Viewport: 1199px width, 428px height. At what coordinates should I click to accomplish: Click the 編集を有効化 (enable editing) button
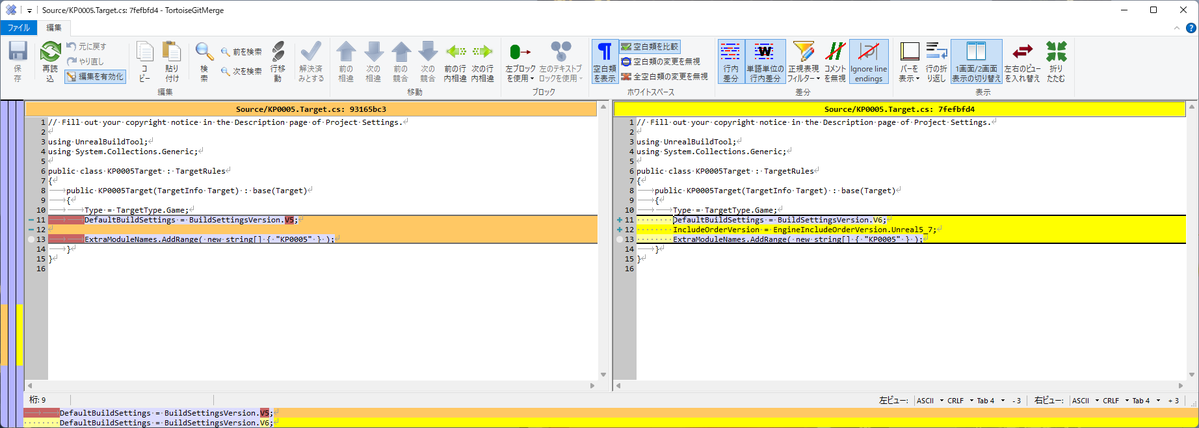[95, 76]
